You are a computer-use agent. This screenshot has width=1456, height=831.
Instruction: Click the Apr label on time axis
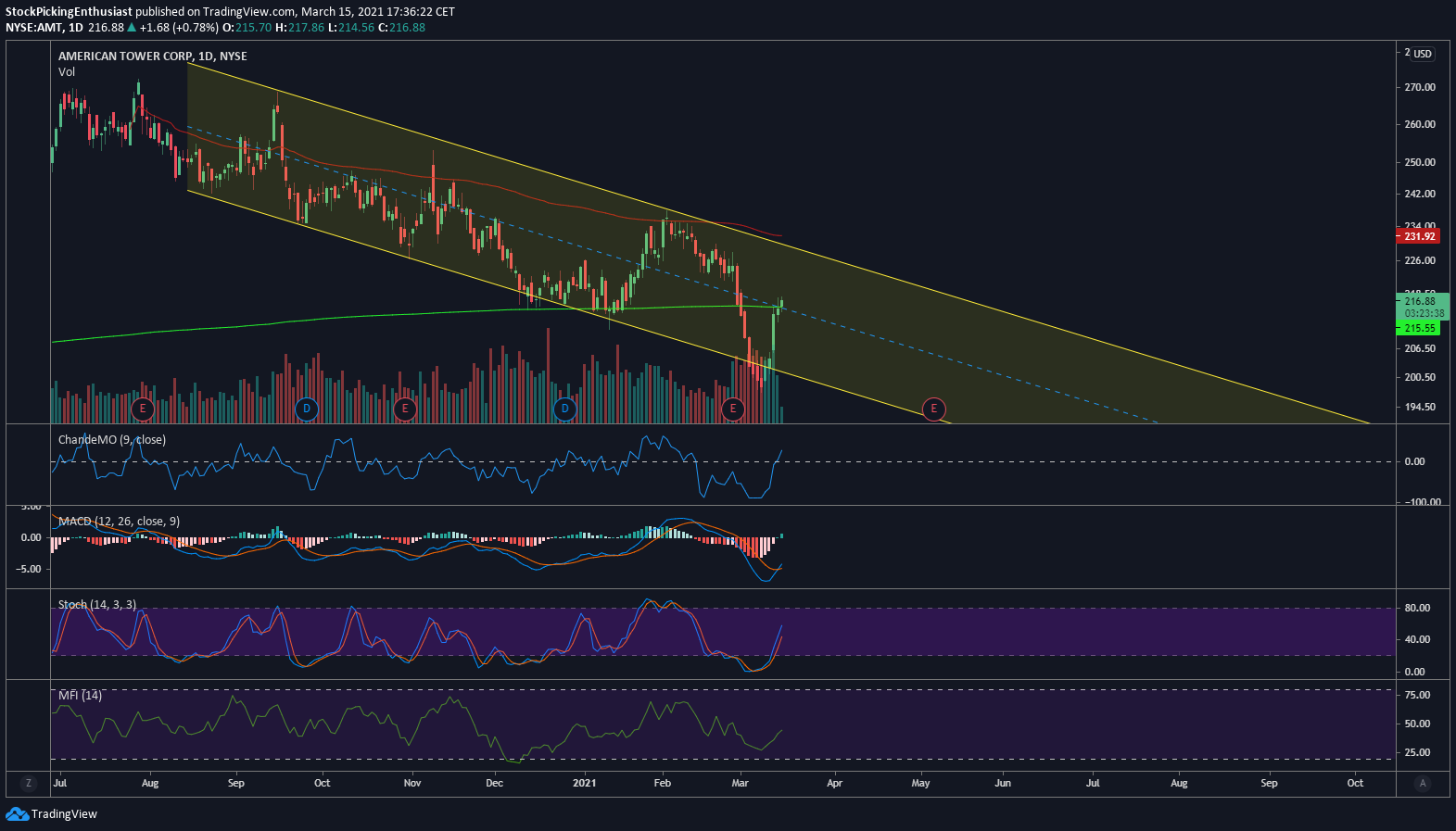[x=835, y=784]
